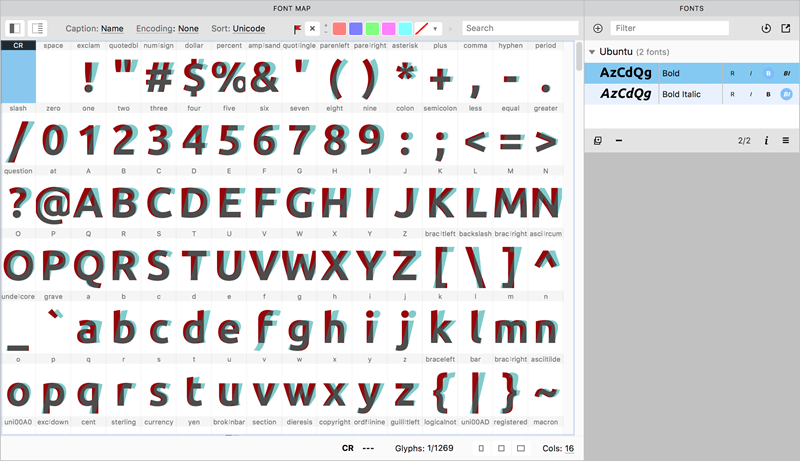Select the backslash glyph cell

(x=475, y=260)
